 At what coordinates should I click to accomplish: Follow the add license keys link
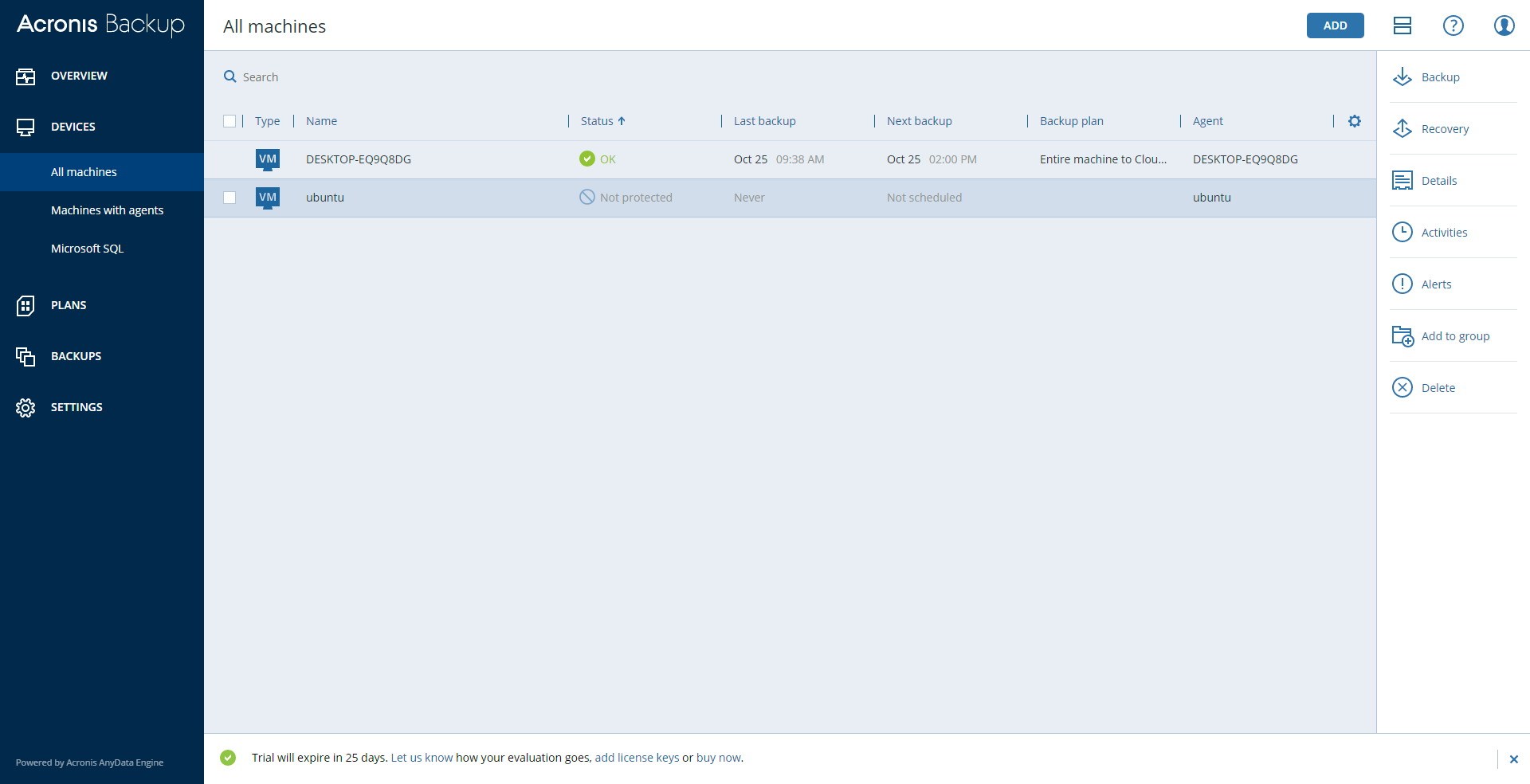(637, 758)
